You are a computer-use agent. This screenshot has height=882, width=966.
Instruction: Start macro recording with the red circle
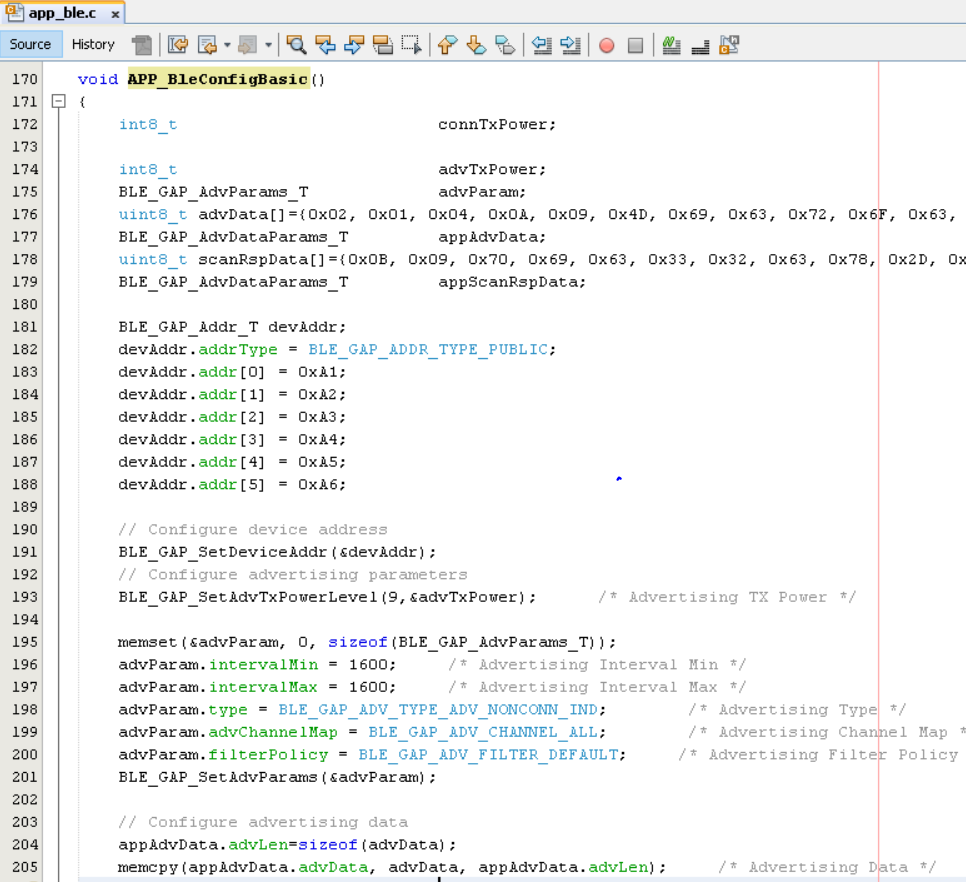(x=606, y=45)
